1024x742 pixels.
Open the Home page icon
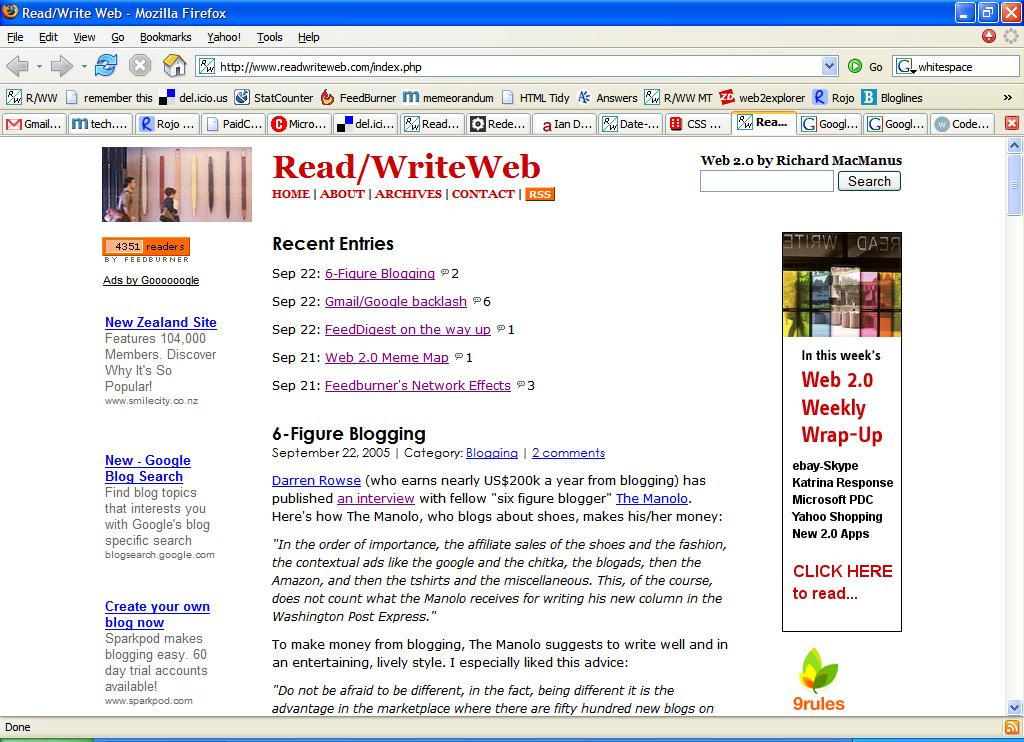coord(174,65)
